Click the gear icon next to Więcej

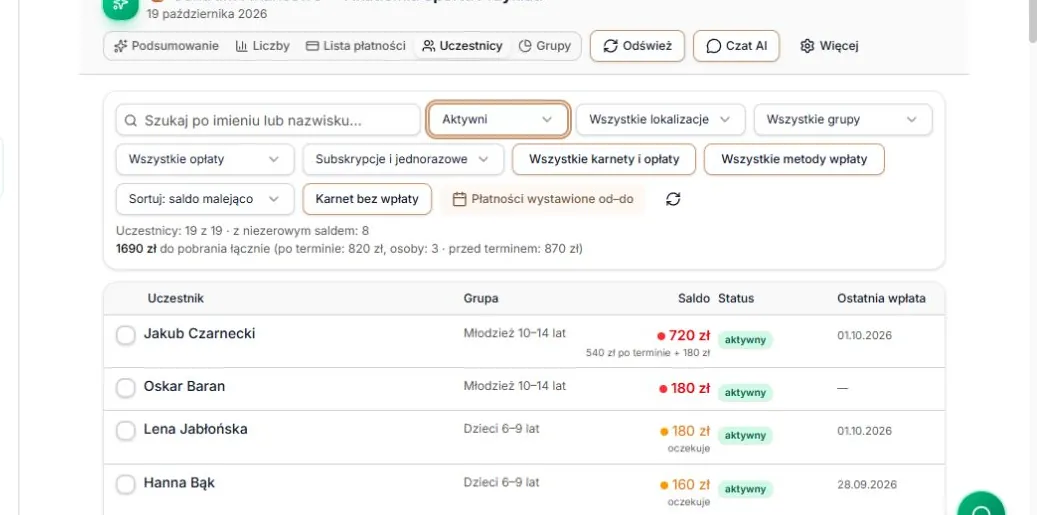[x=806, y=46]
